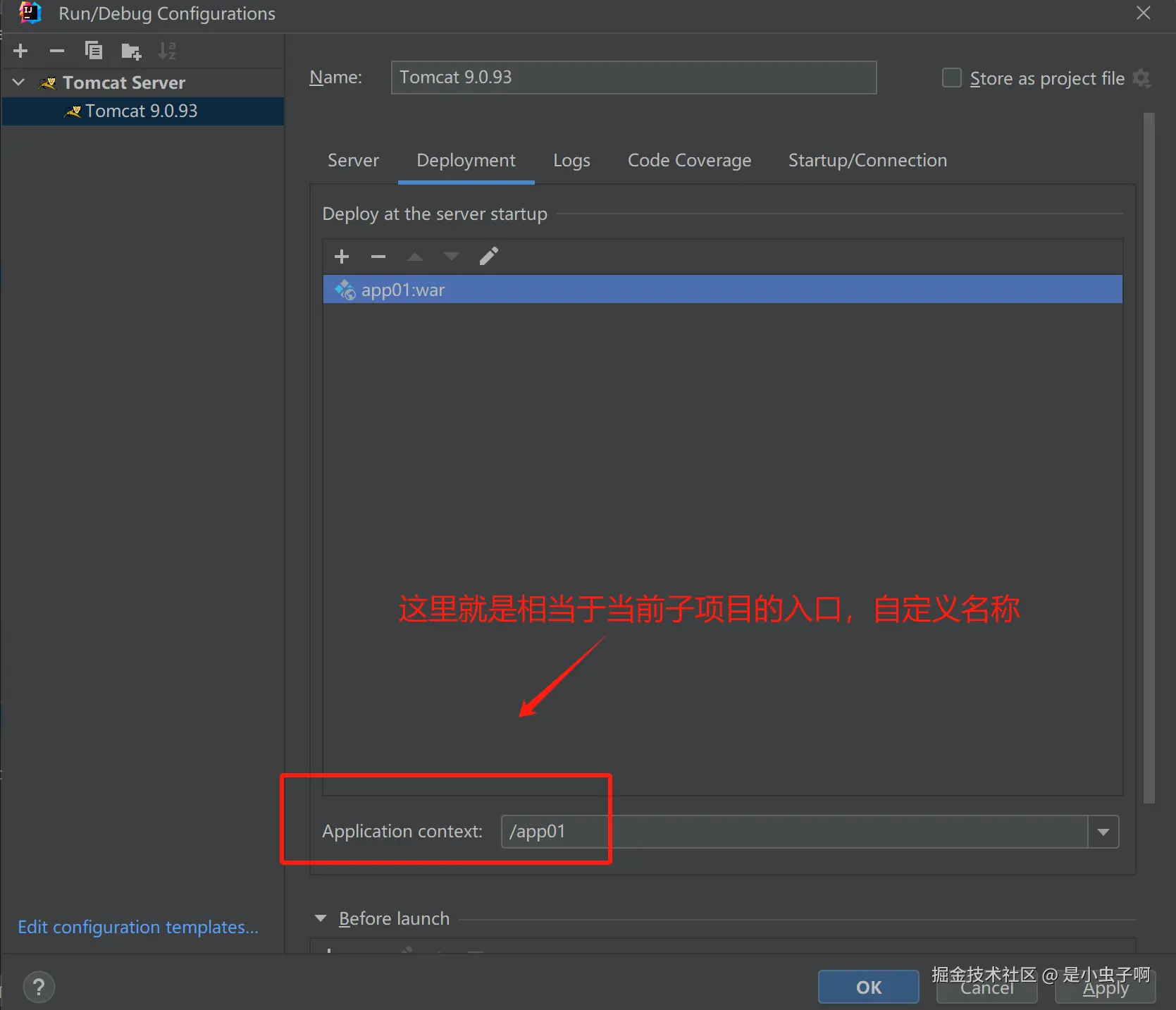Sort configurations alphabetically

coord(167,51)
